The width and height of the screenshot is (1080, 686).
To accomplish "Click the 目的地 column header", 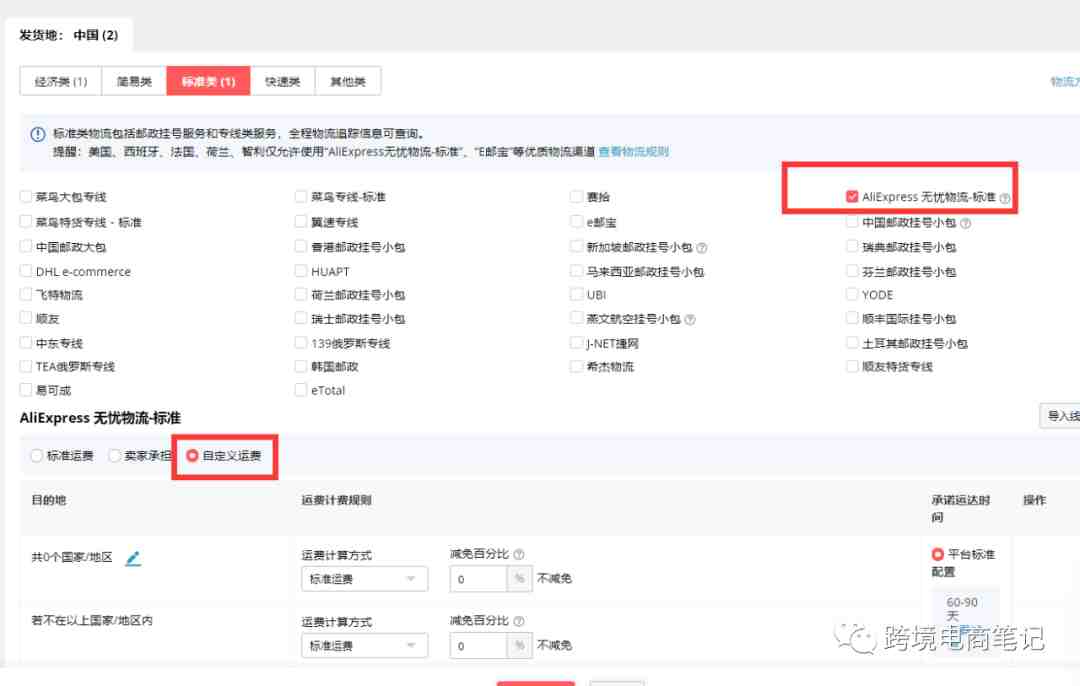I will [x=49, y=500].
